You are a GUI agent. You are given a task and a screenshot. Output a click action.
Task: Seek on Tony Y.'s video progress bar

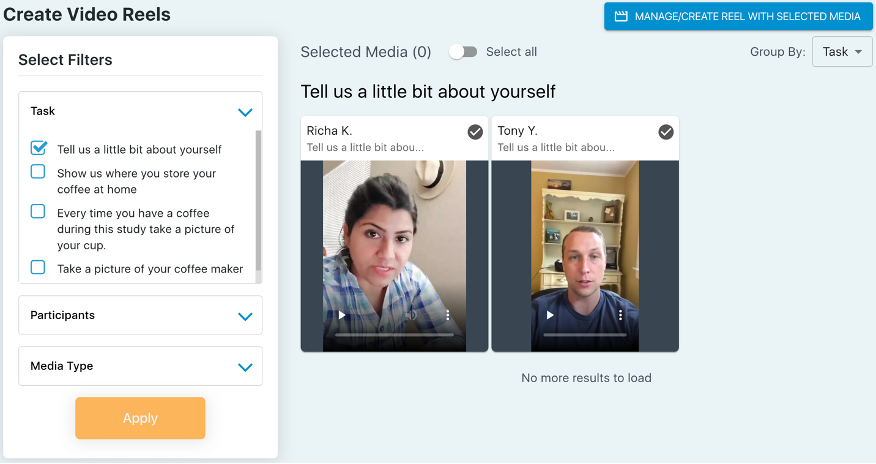584,336
